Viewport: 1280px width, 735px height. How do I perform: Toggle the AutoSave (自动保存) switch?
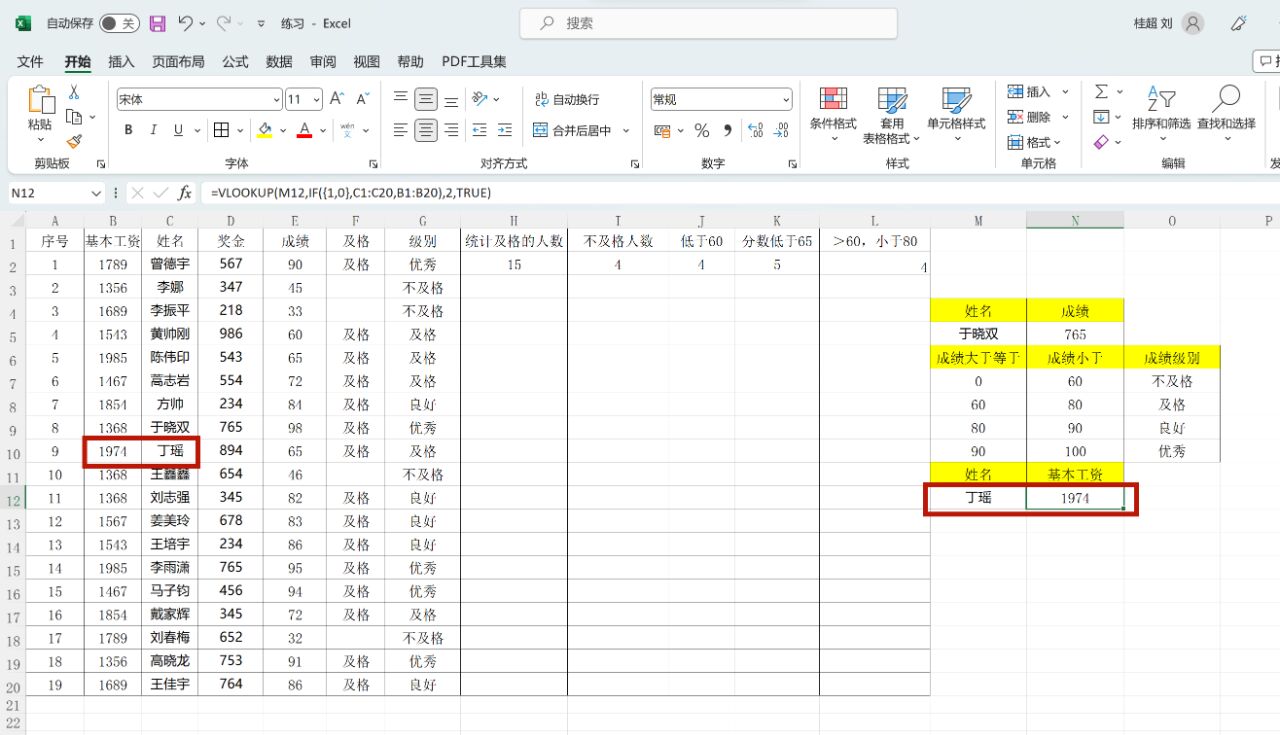coord(119,23)
